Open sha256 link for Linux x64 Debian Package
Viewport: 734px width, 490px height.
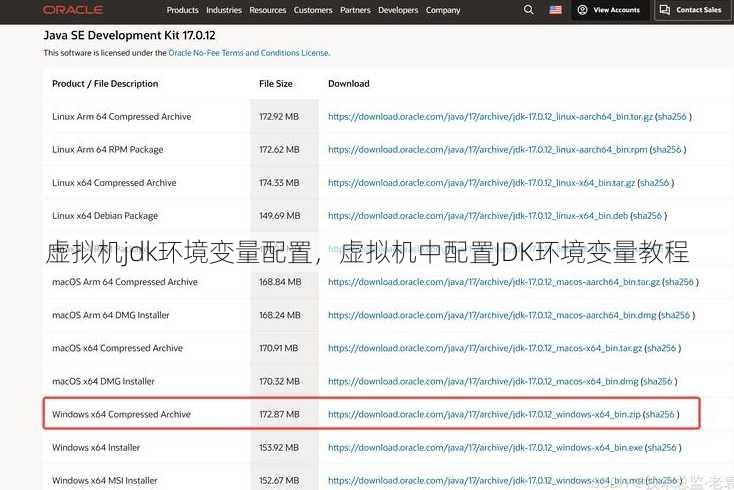tap(647, 216)
